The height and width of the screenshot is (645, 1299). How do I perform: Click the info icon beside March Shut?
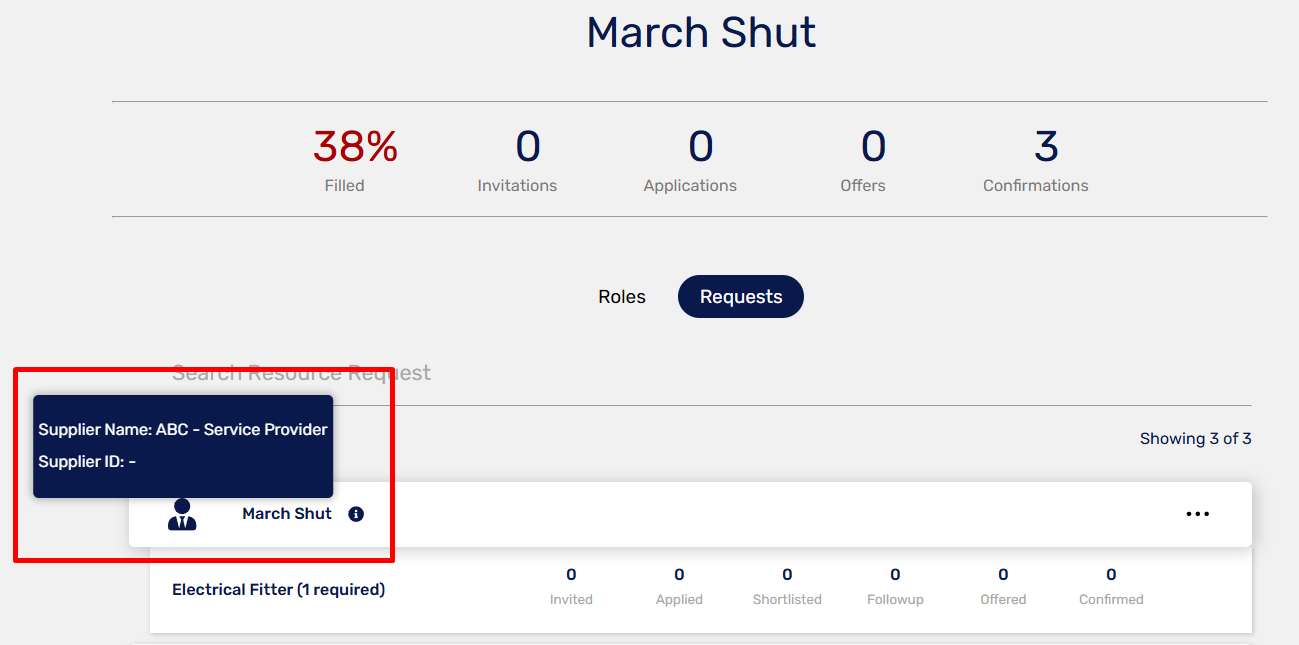[356, 514]
